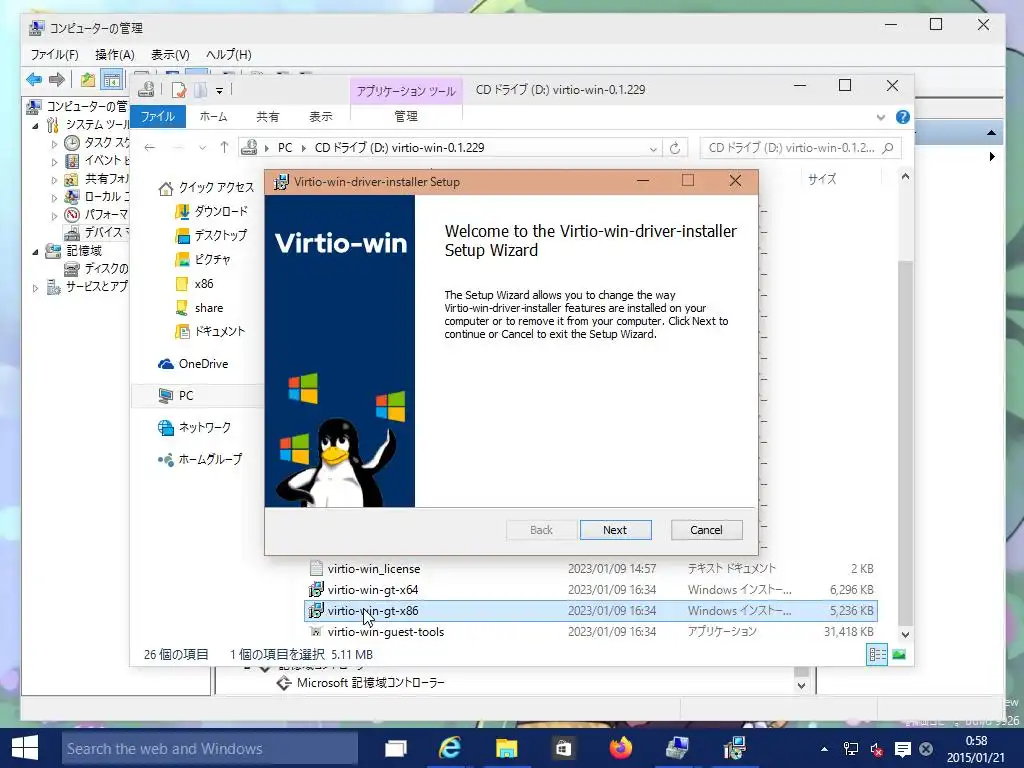Open 表示(V) menu in Computer Management

(x=170, y=54)
